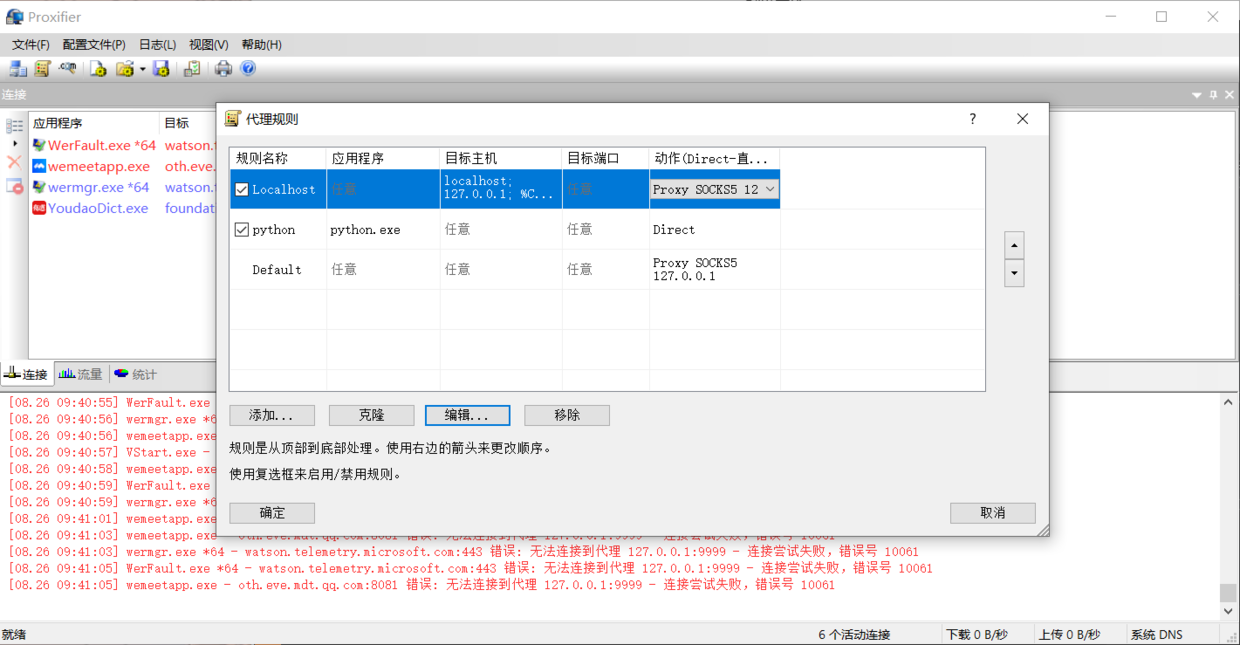Open the 文件(F) menu
Image resolution: width=1240 pixels, height=645 pixels.
pyautogui.click(x=31, y=44)
